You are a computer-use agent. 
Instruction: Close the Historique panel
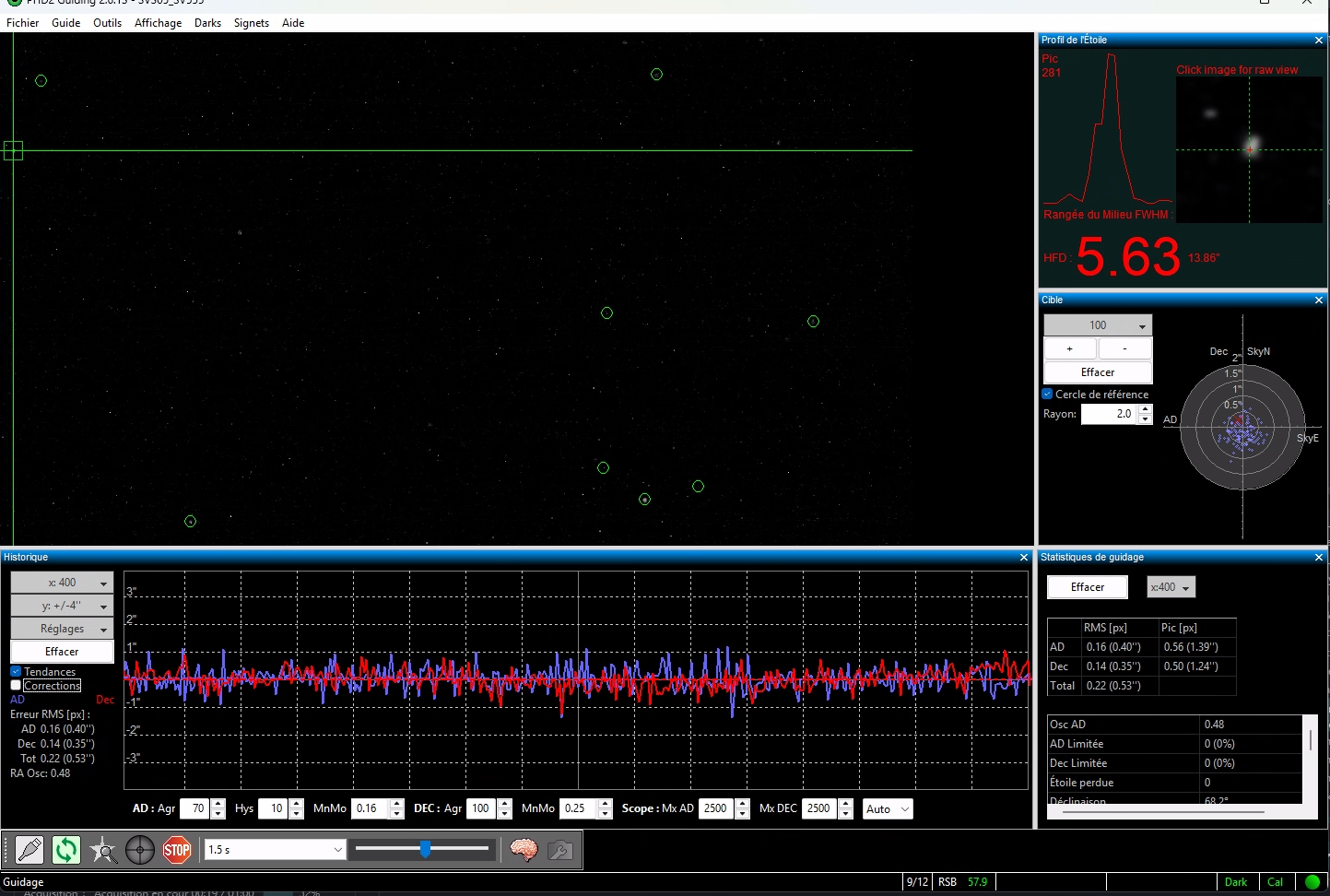click(x=1024, y=558)
